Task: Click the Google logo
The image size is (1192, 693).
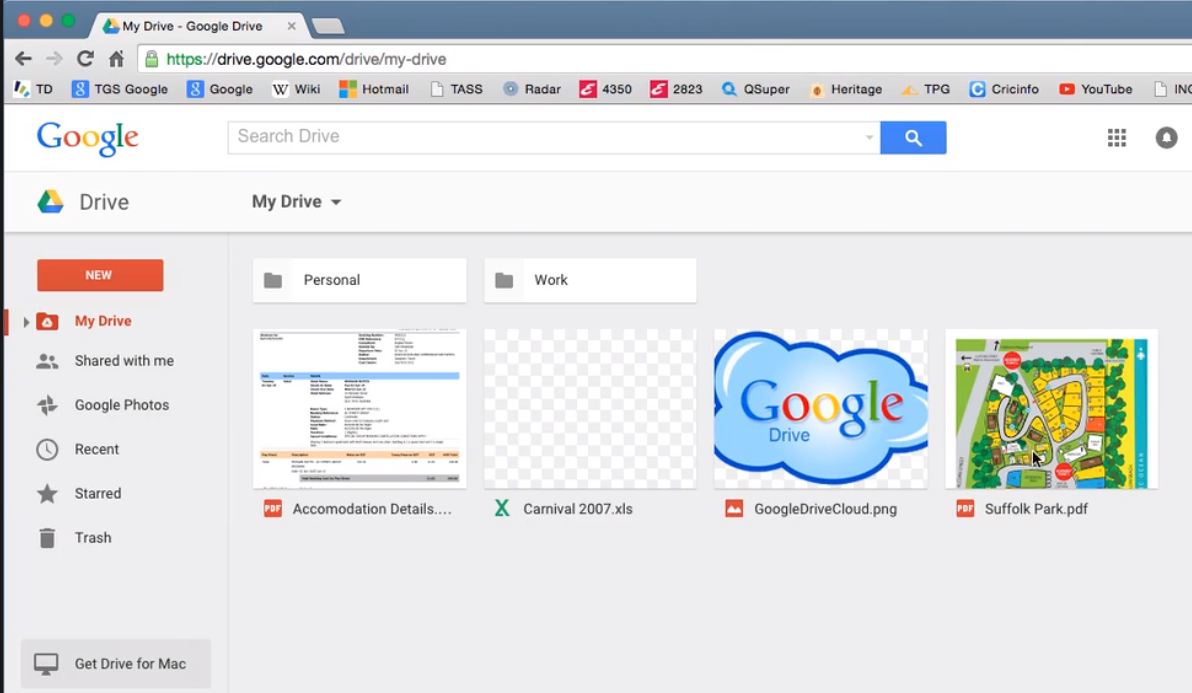Action: (x=87, y=138)
